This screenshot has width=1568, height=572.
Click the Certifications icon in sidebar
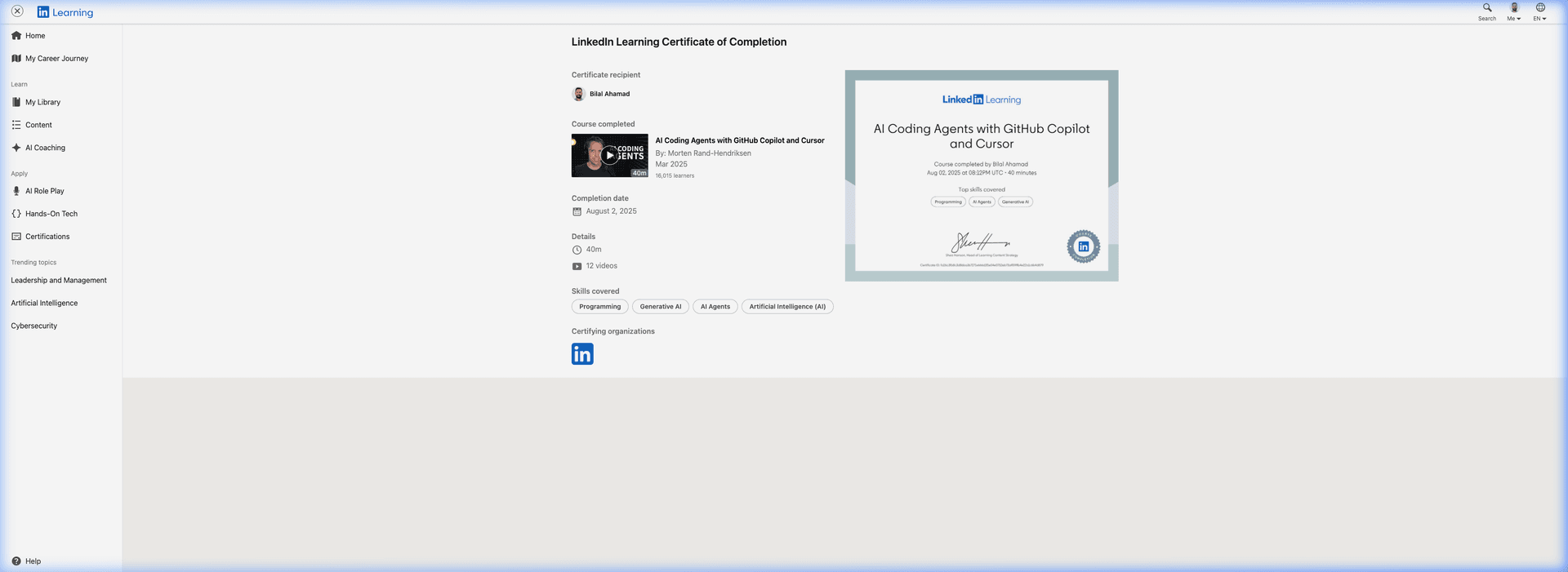click(x=16, y=237)
